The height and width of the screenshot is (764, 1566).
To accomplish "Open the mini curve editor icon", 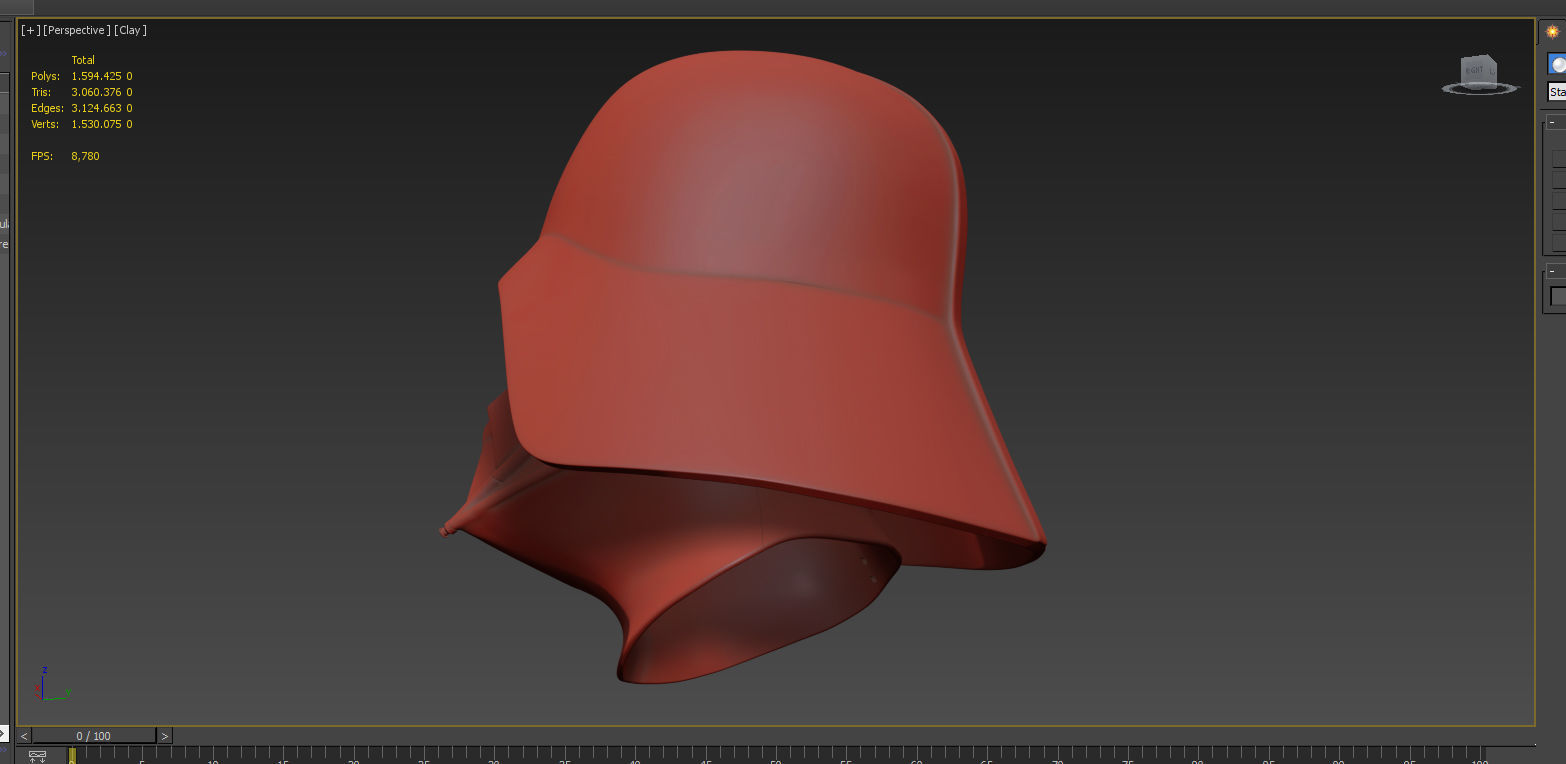I will [x=38, y=756].
